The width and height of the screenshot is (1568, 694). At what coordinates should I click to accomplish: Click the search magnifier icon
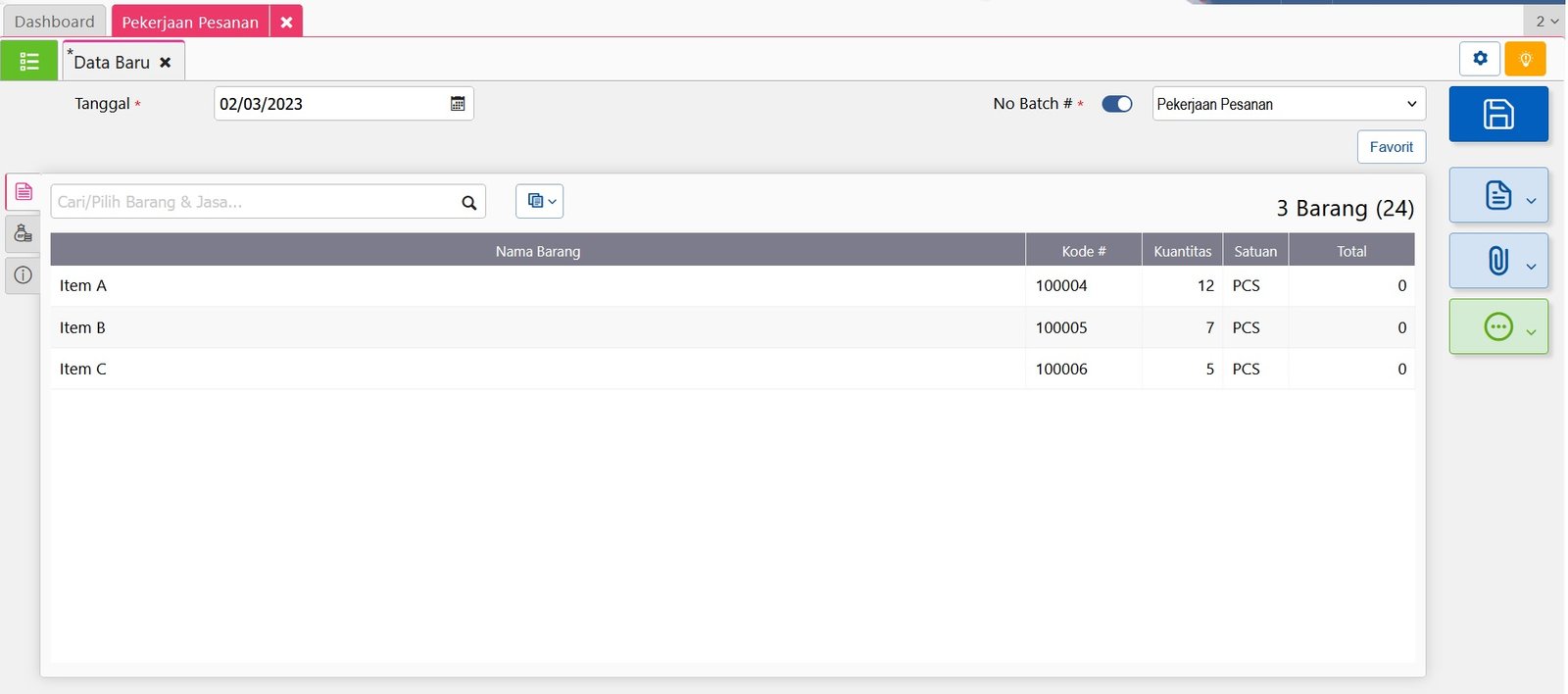tap(469, 203)
